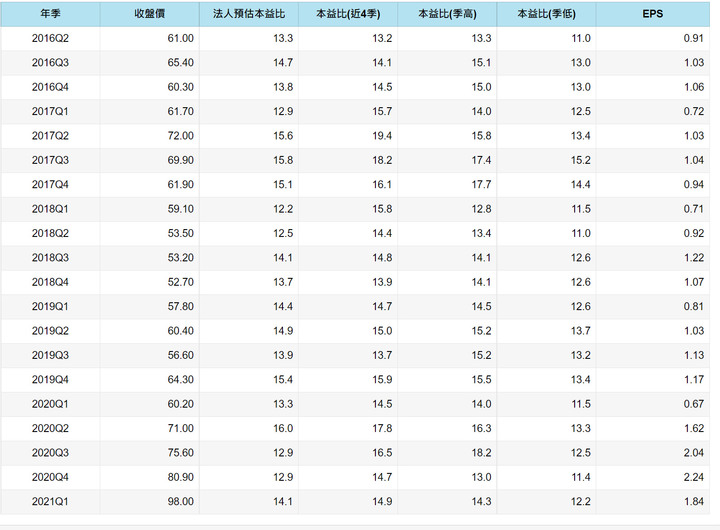Click the 本益比(近4季) header
The height and width of the screenshot is (530, 720).
click(x=348, y=15)
